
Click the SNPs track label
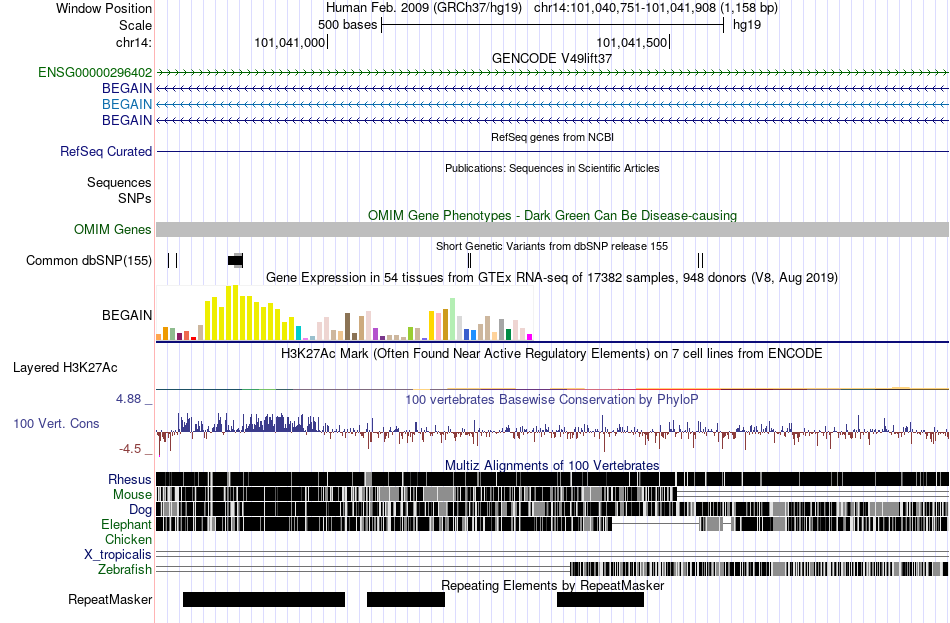[x=135, y=198]
